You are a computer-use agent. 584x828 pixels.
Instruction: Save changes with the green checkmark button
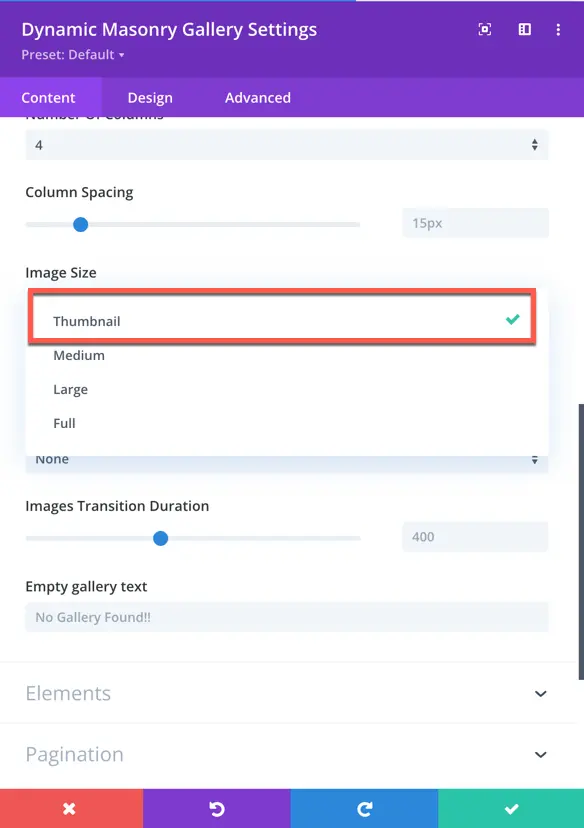pyautogui.click(x=511, y=808)
